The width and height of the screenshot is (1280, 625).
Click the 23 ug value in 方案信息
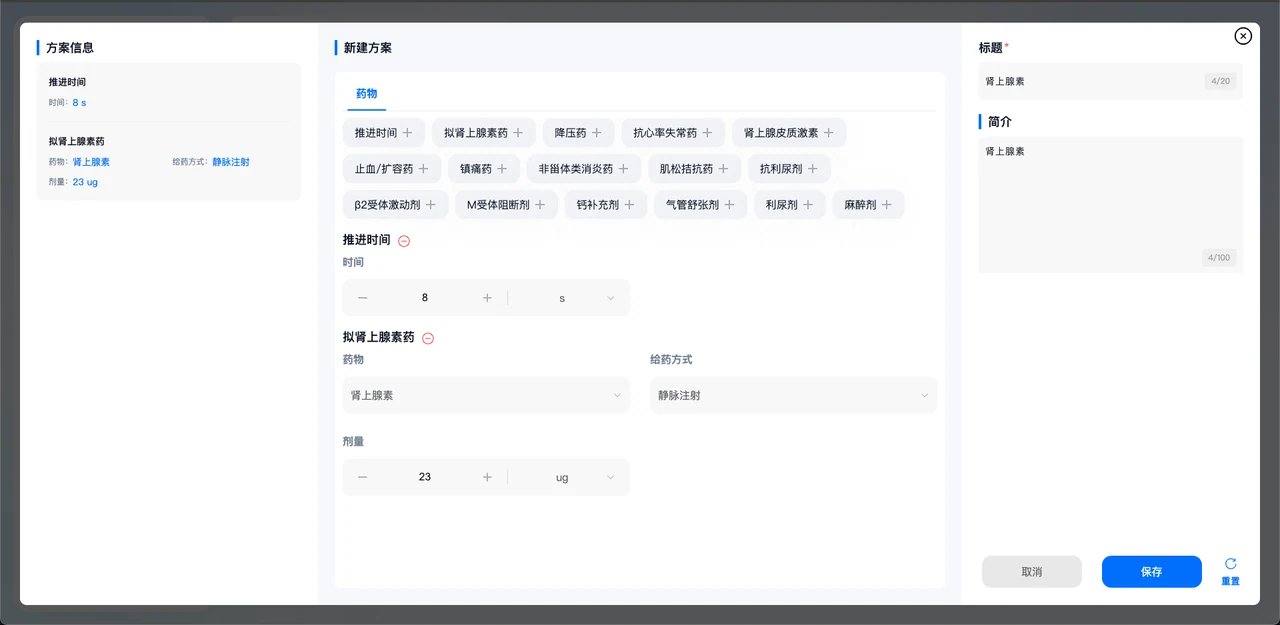point(85,182)
